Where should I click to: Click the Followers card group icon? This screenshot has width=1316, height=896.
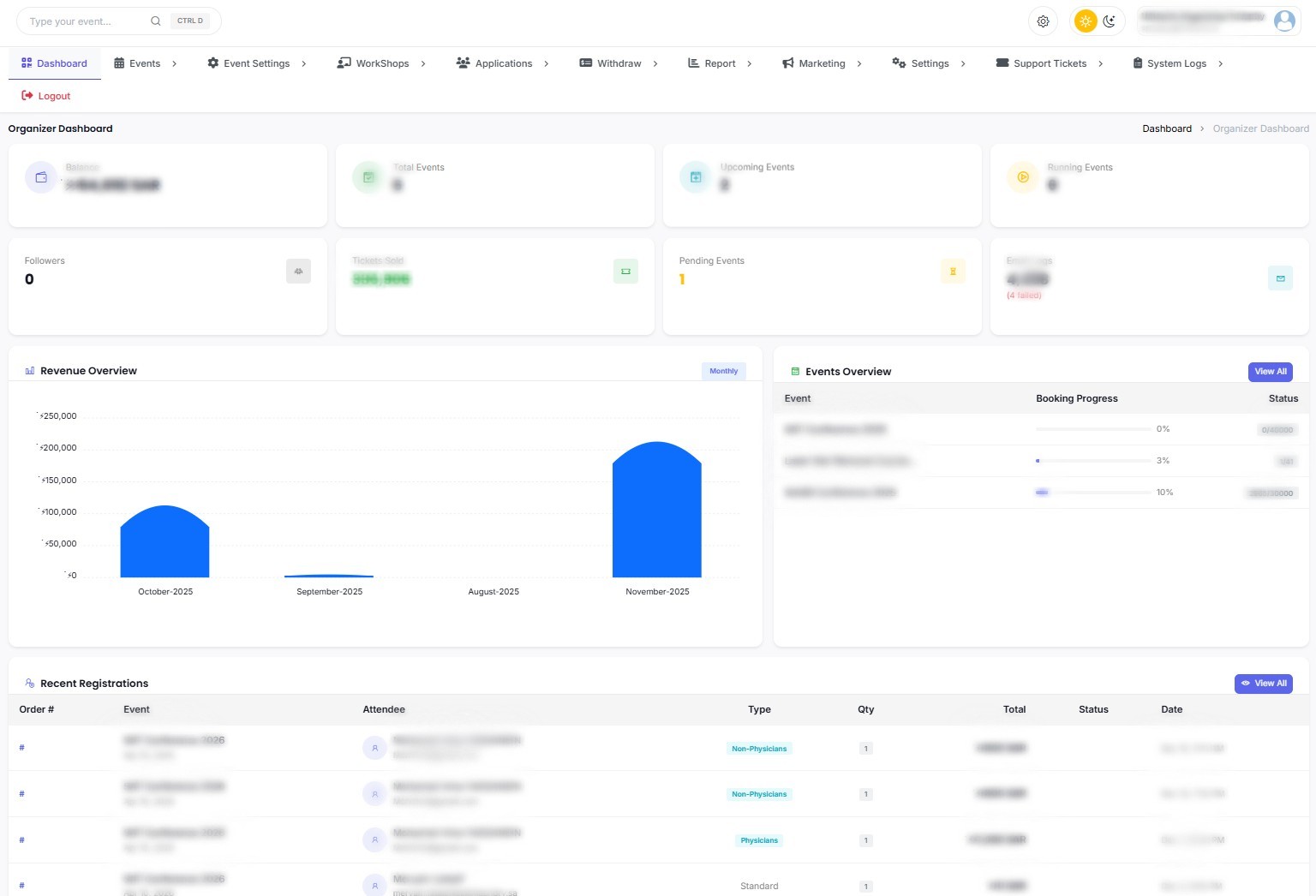point(298,272)
